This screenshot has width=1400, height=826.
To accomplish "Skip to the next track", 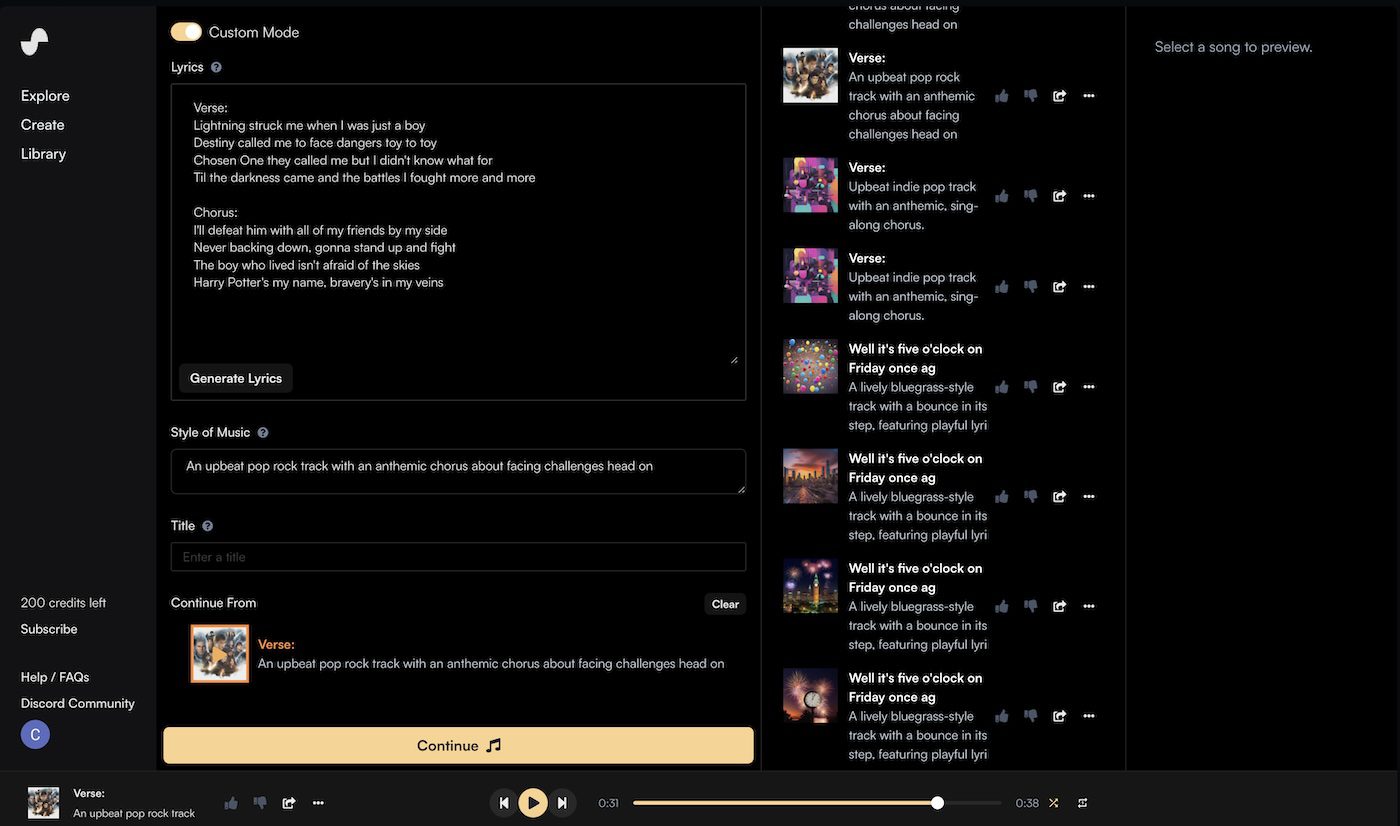I will pos(562,803).
